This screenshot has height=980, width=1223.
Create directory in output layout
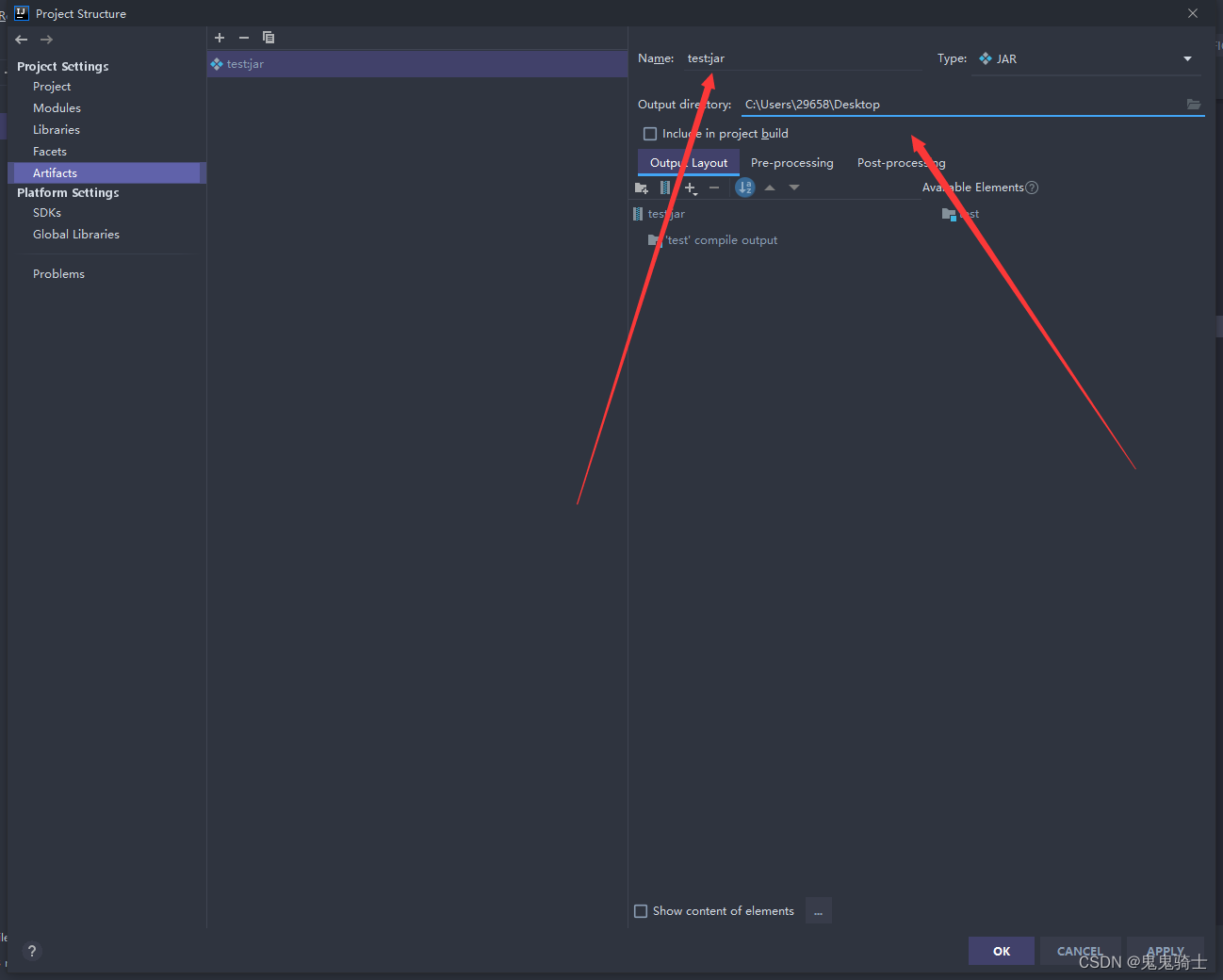tap(642, 188)
